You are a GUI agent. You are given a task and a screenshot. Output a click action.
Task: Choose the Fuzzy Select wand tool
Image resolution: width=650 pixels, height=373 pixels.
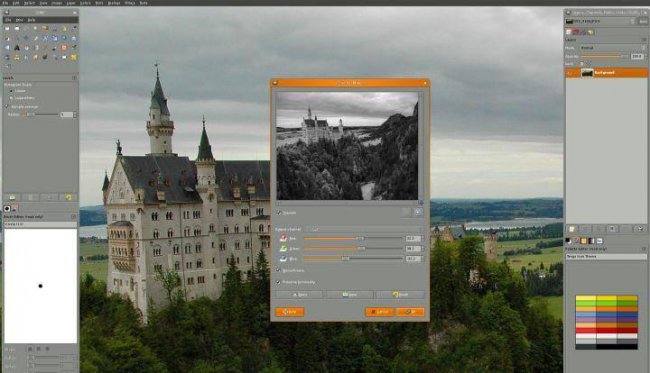click(x=36, y=29)
